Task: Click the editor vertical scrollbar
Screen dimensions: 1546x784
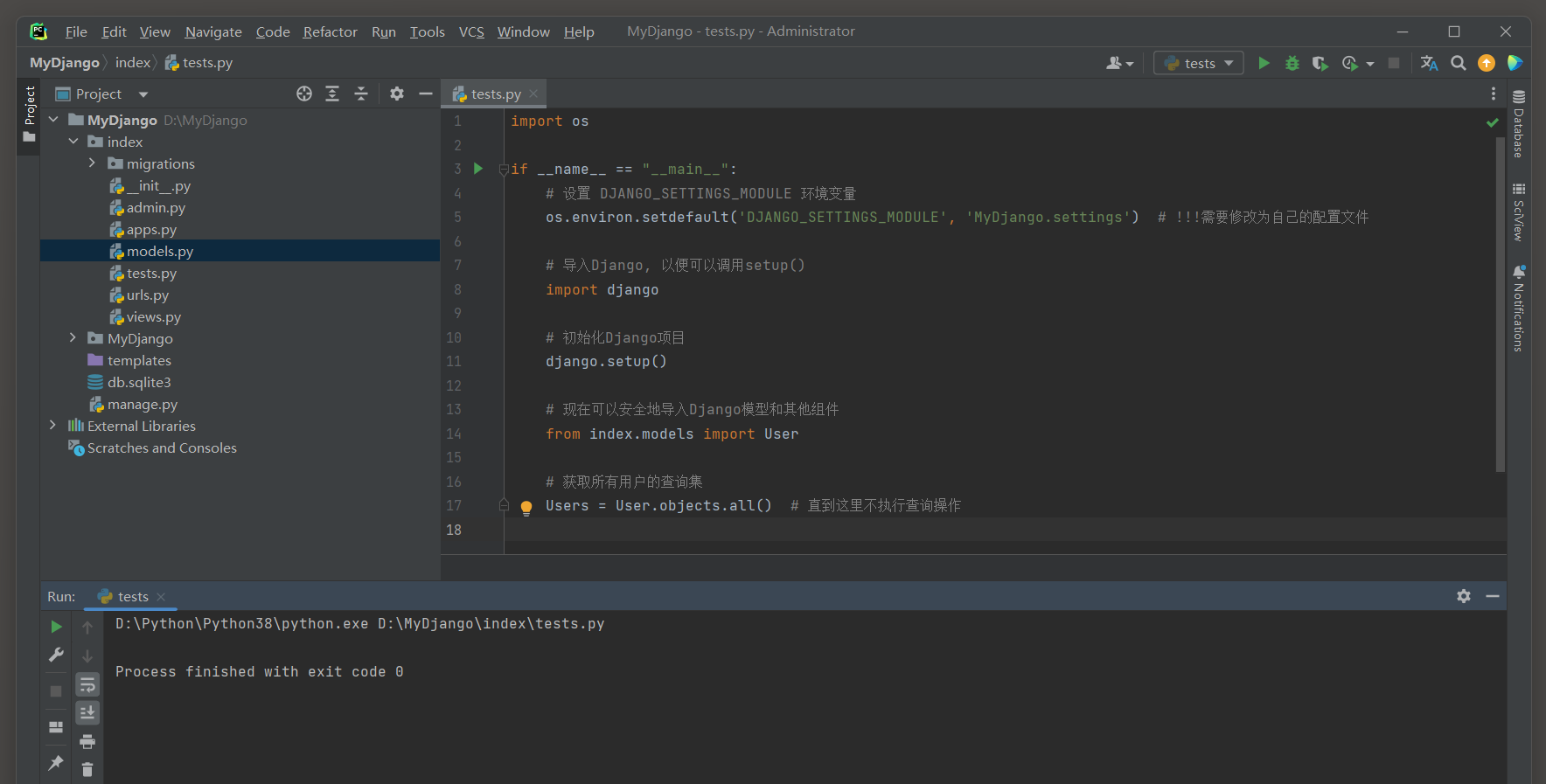Action: click(1500, 303)
